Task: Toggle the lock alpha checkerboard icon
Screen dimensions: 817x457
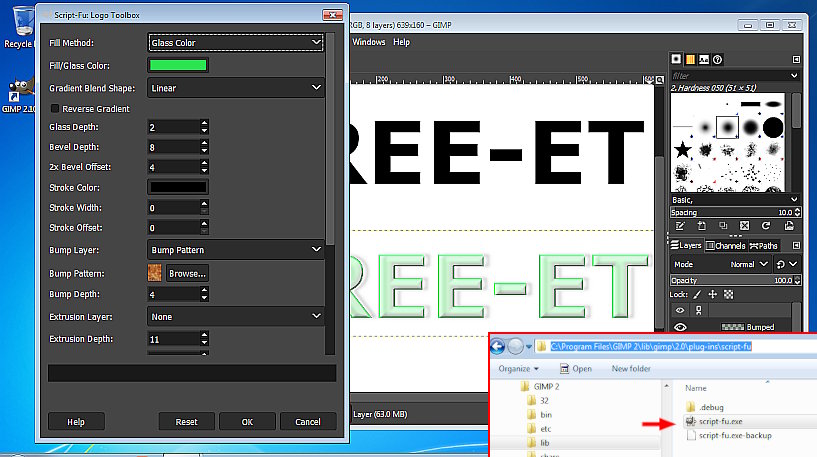Action: pos(728,295)
